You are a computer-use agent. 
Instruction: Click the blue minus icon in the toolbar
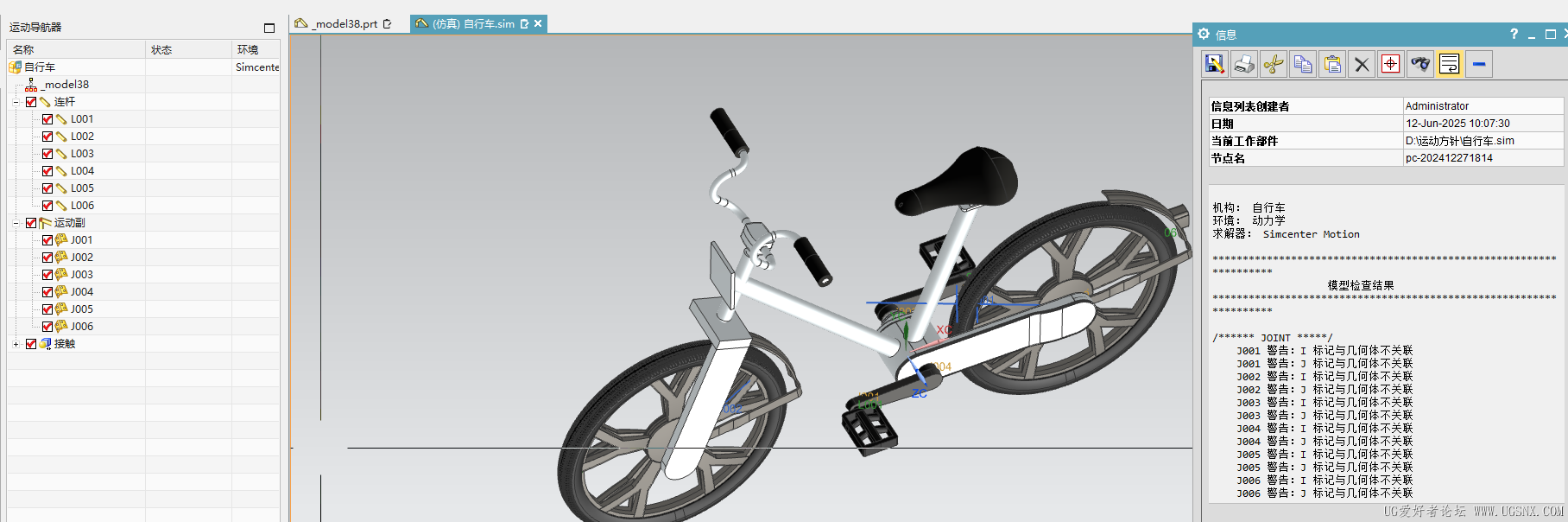1479,64
